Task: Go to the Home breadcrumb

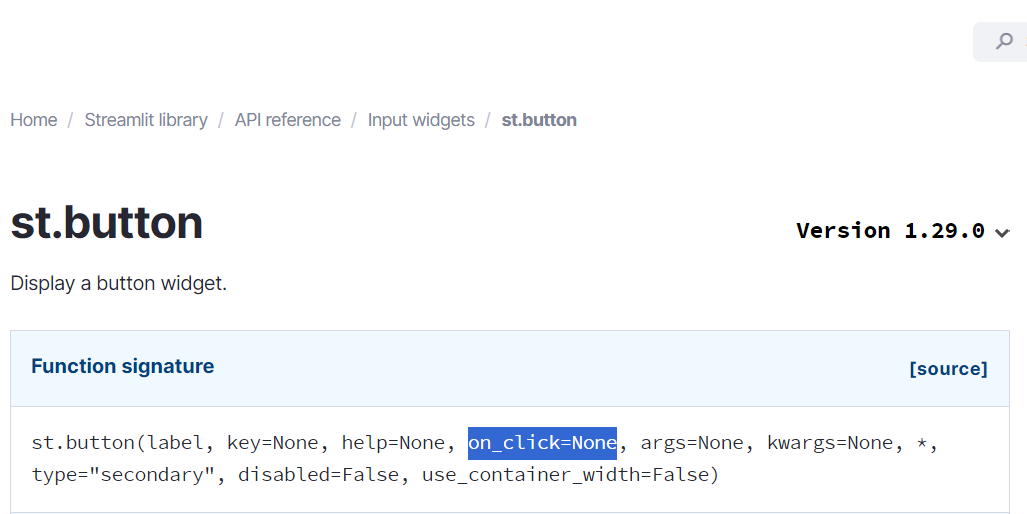Action: (34, 120)
